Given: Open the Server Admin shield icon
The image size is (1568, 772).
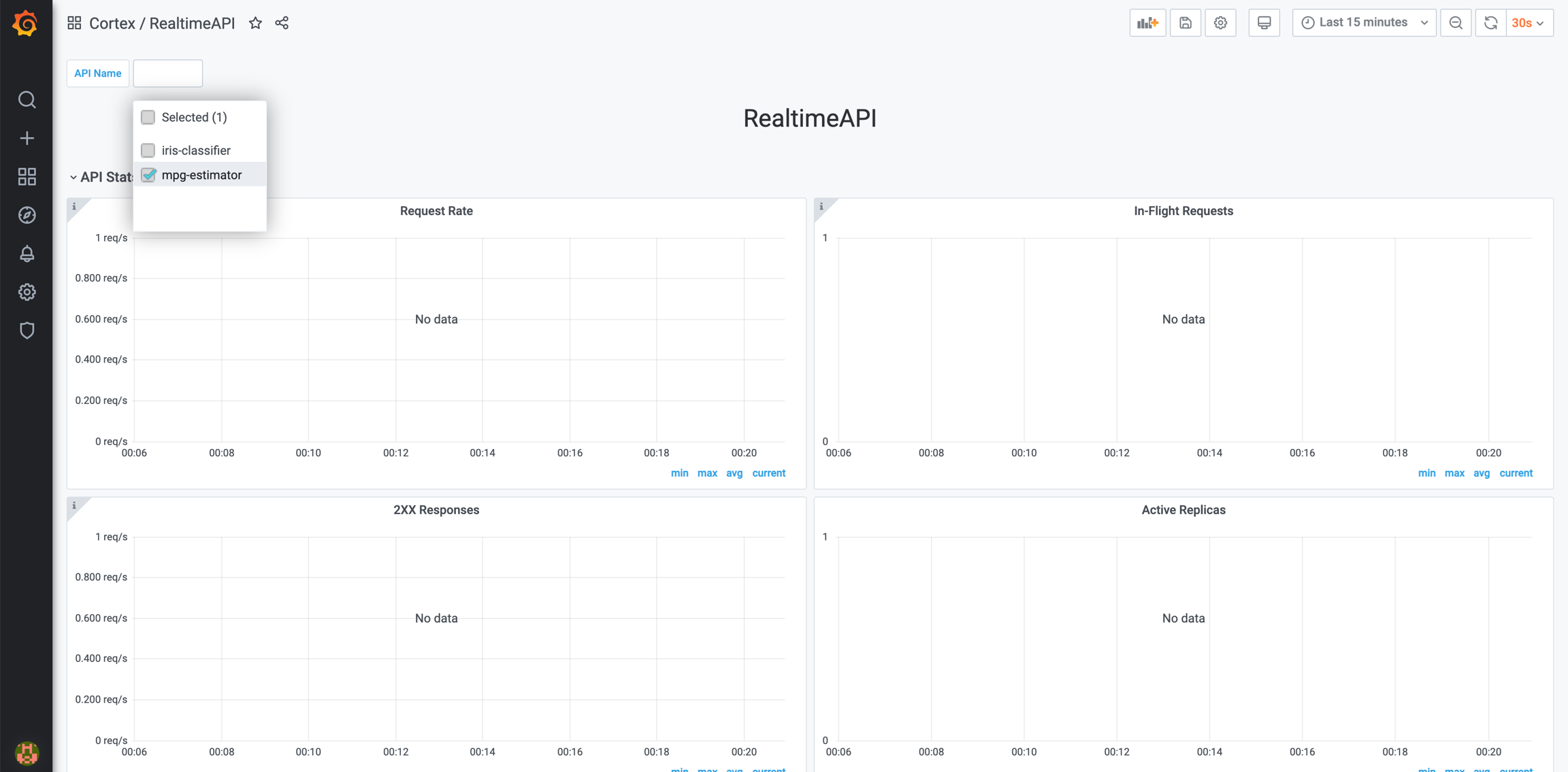Looking at the screenshot, I should 27,331.
